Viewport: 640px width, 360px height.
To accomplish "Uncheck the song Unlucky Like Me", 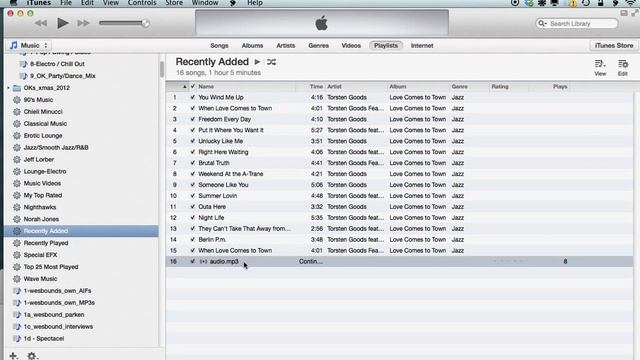I will tap(193, 141).
